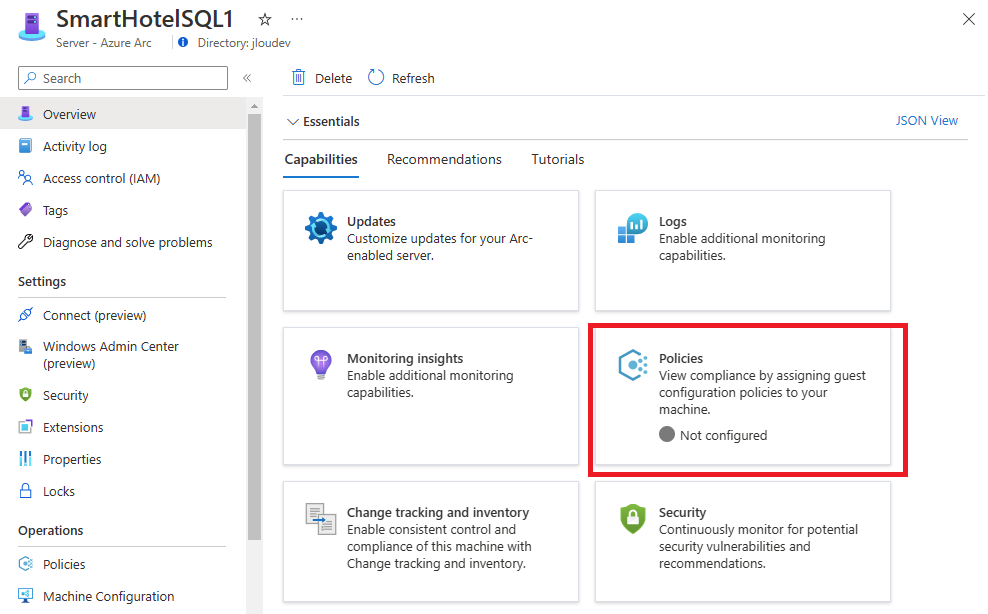This screenshot has width=988, height=614.
Task: Click the SmartHotelSQL1 server resource icon
Action: coord(32,27)
